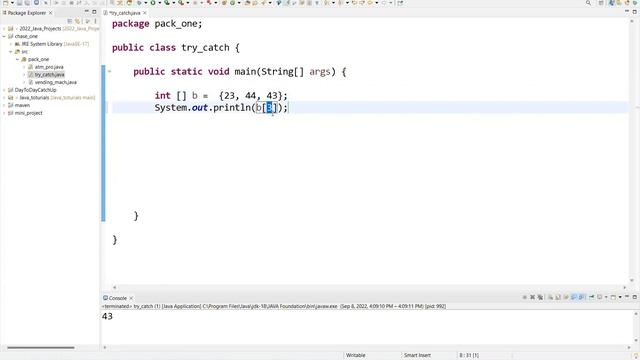Open atm_pro.java in Package Explorer

[49, 67]
